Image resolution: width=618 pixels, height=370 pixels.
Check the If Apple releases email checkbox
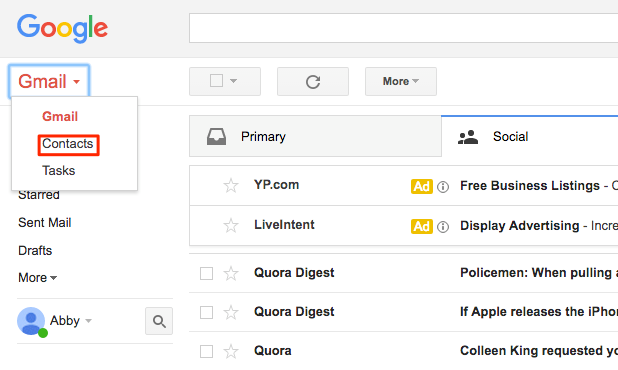(207, 312)
